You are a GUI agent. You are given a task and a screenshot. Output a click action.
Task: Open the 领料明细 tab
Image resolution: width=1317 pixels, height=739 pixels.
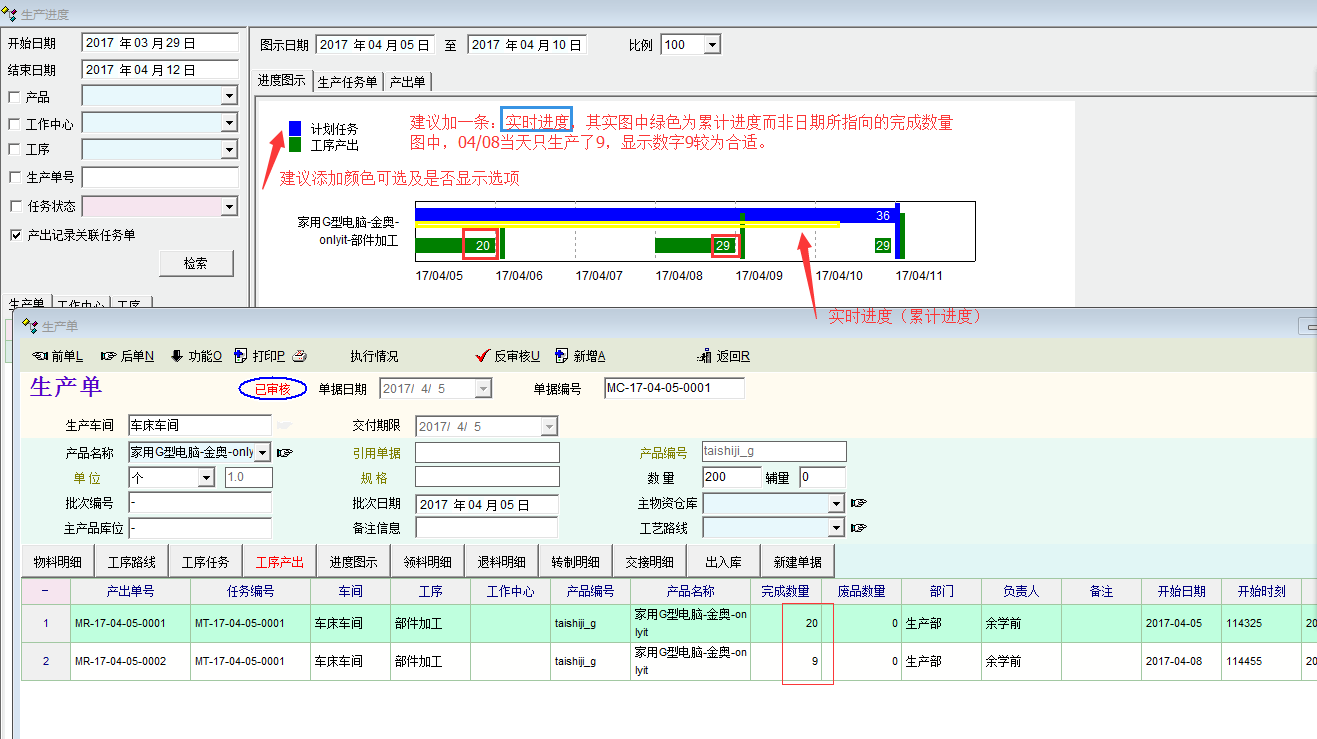(x=427, y=562)
